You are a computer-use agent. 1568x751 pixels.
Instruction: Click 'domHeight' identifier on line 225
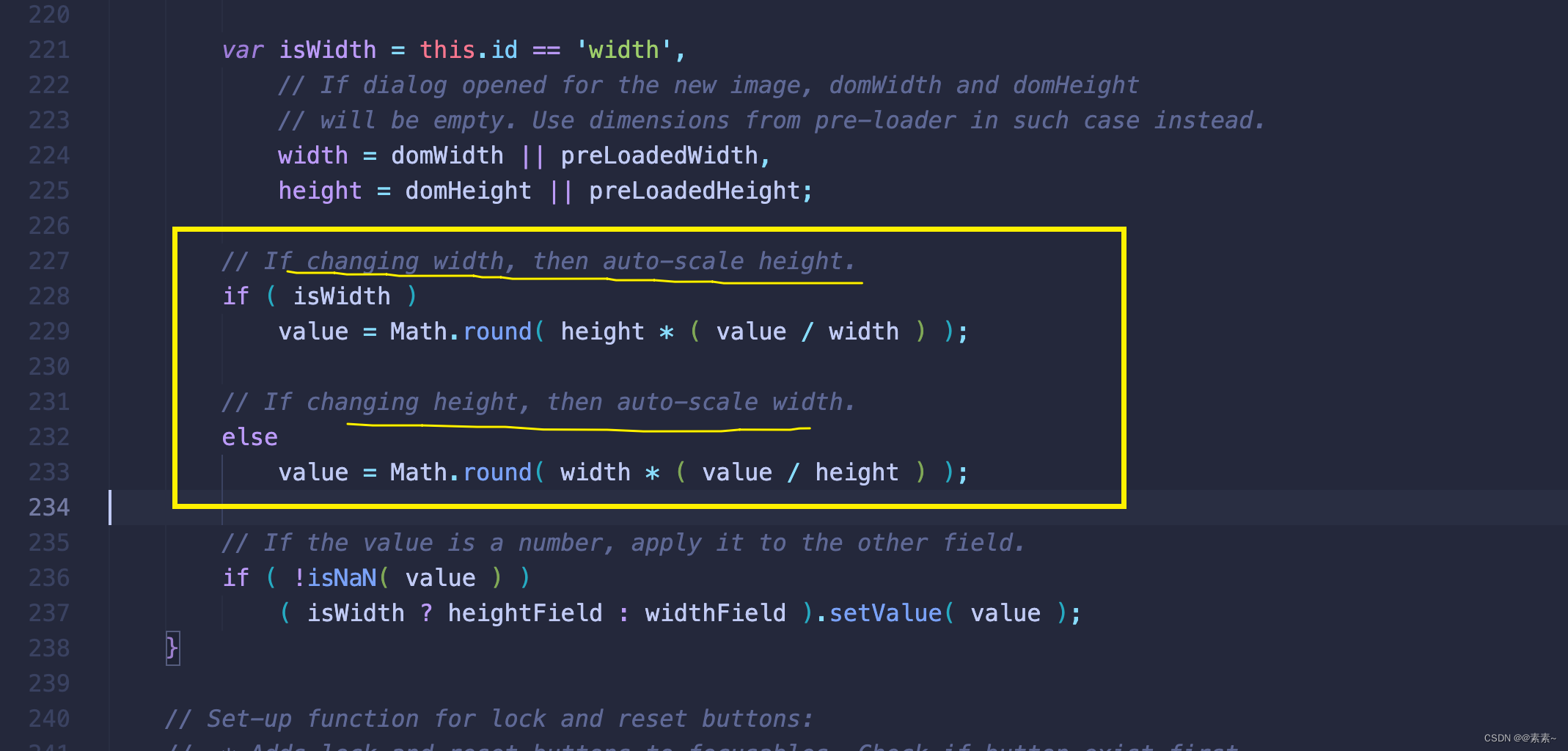pyautogui.click(x=469, y=191)
